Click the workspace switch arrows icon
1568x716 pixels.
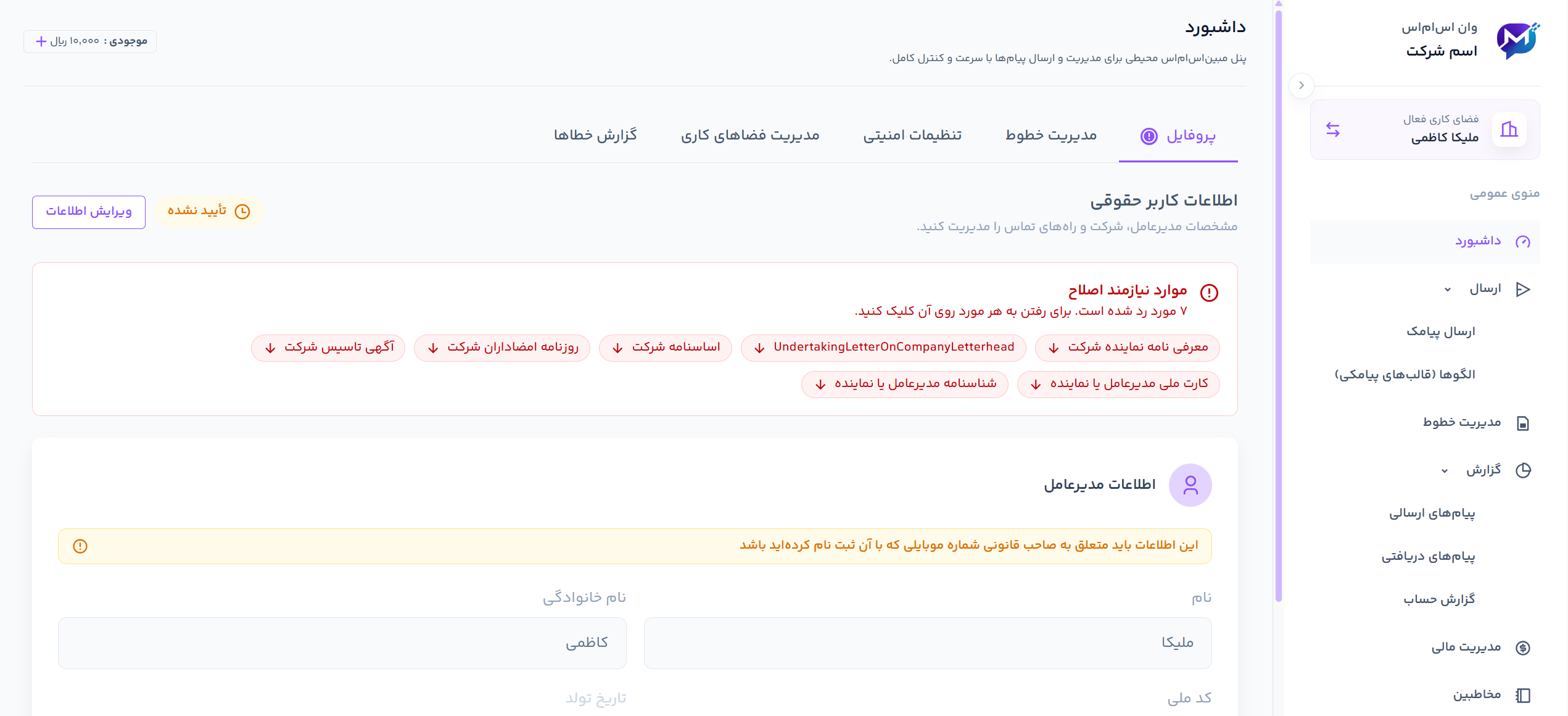[x=1333, y=130]
